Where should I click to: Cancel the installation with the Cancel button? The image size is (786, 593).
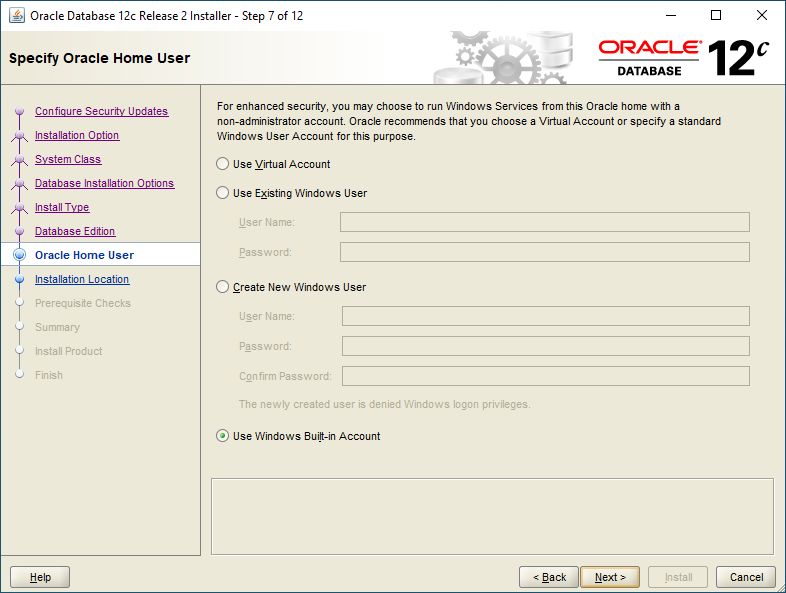[x=746, y=577]
